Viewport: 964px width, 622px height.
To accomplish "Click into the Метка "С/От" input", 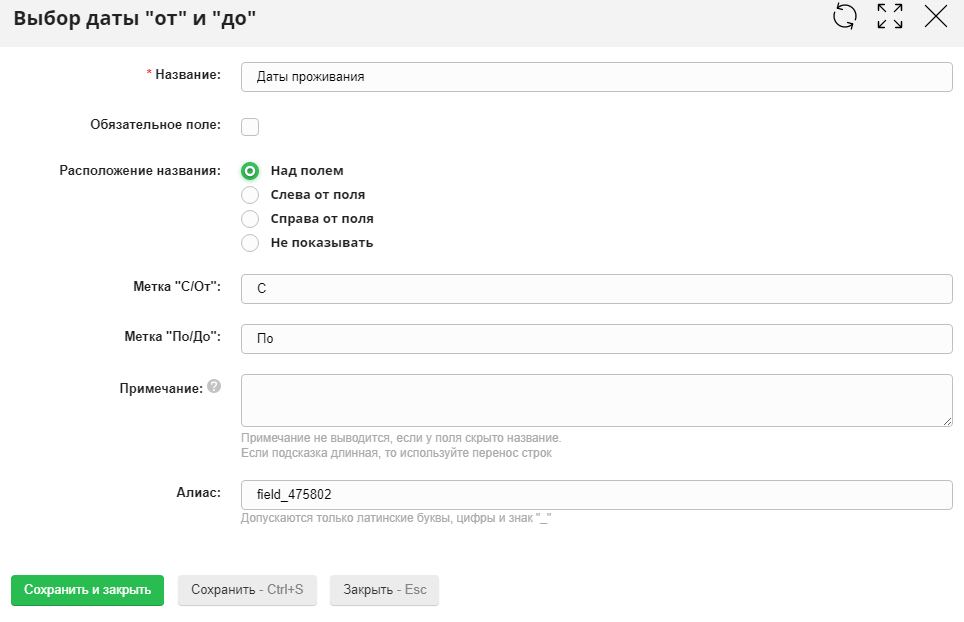I will [x=596, y=289].
